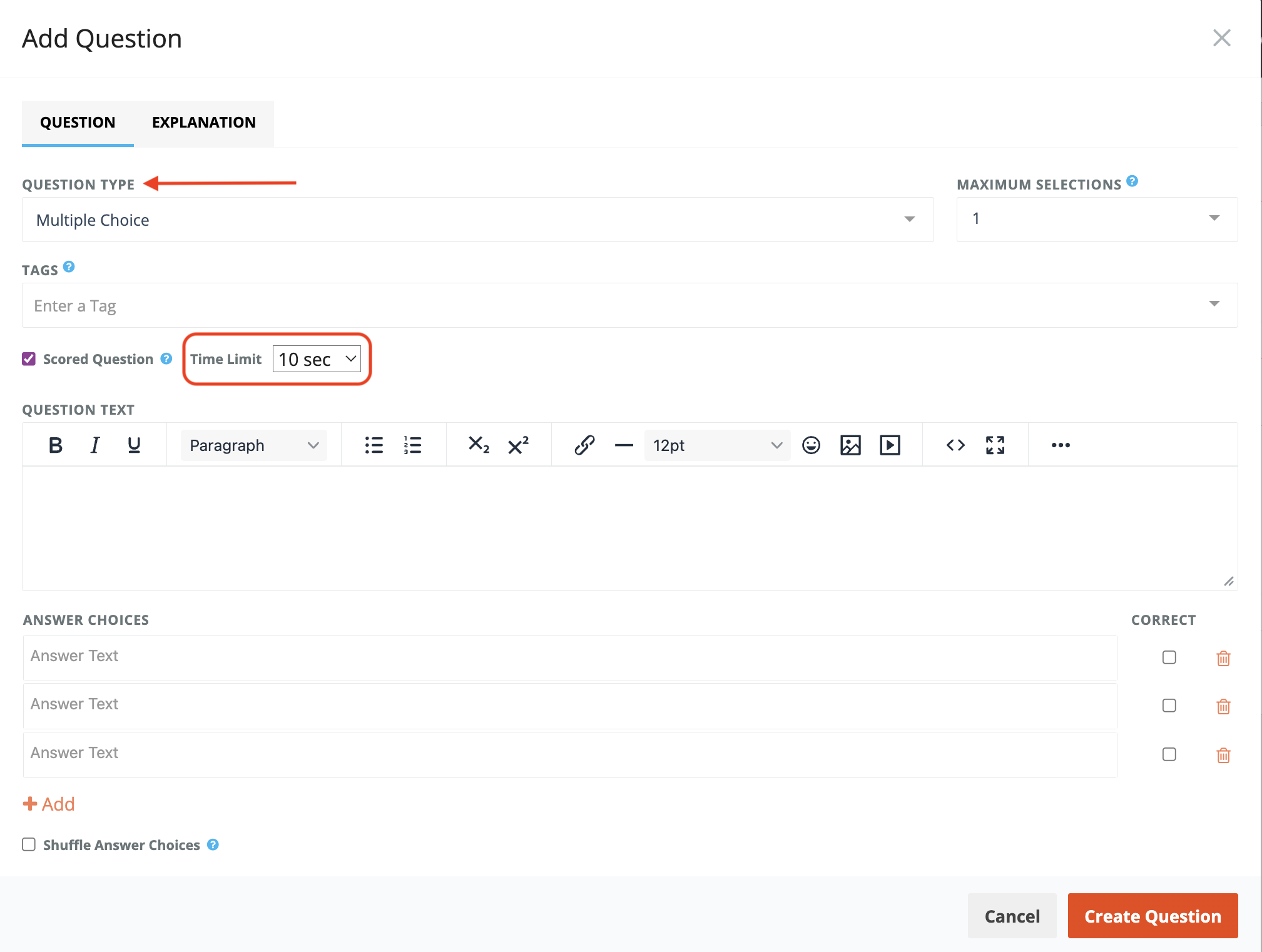Click the superscript formatting icon

tap(518, 445)
